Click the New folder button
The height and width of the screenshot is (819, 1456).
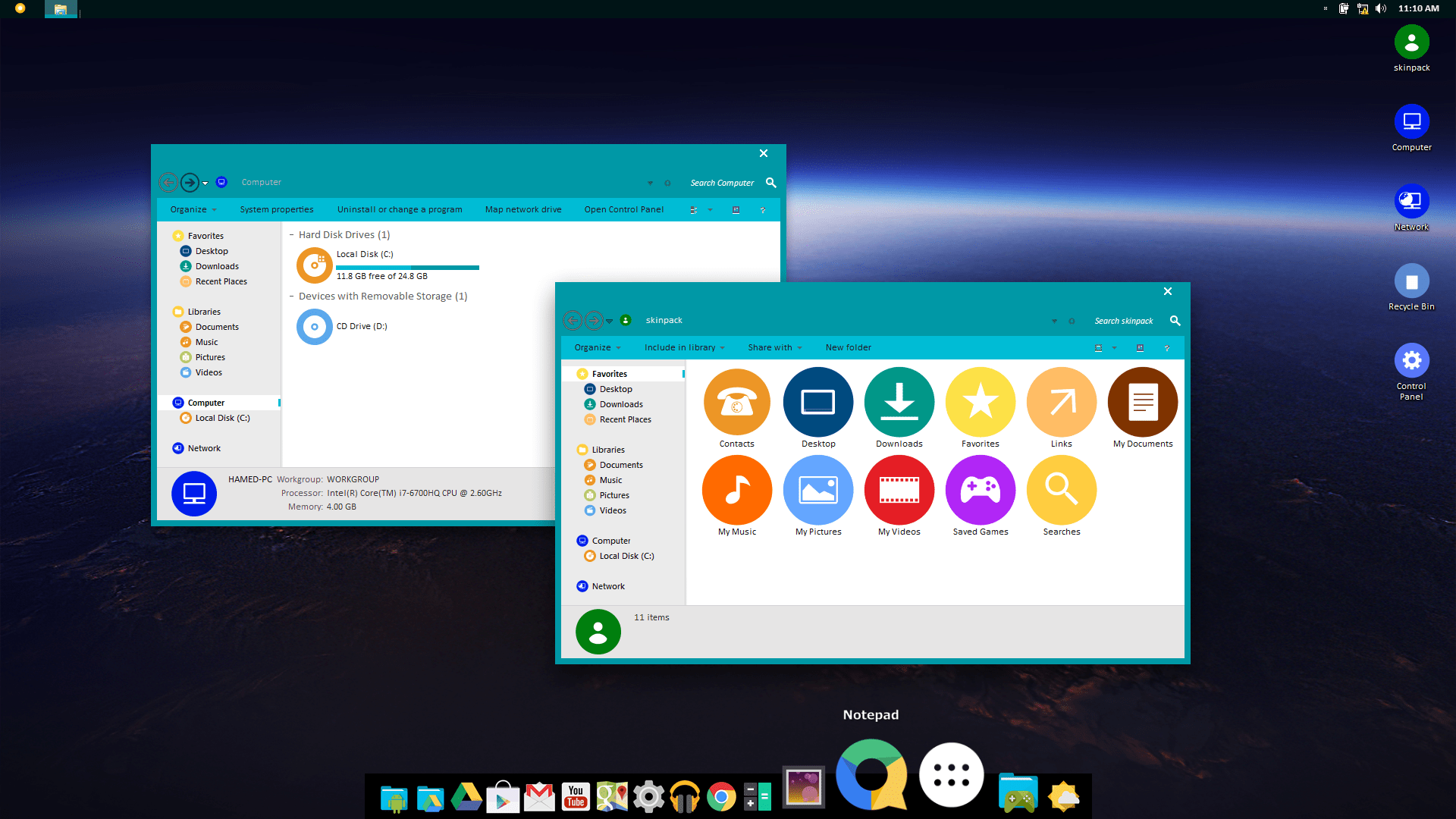pyautogui.click(x=848, y=347)
